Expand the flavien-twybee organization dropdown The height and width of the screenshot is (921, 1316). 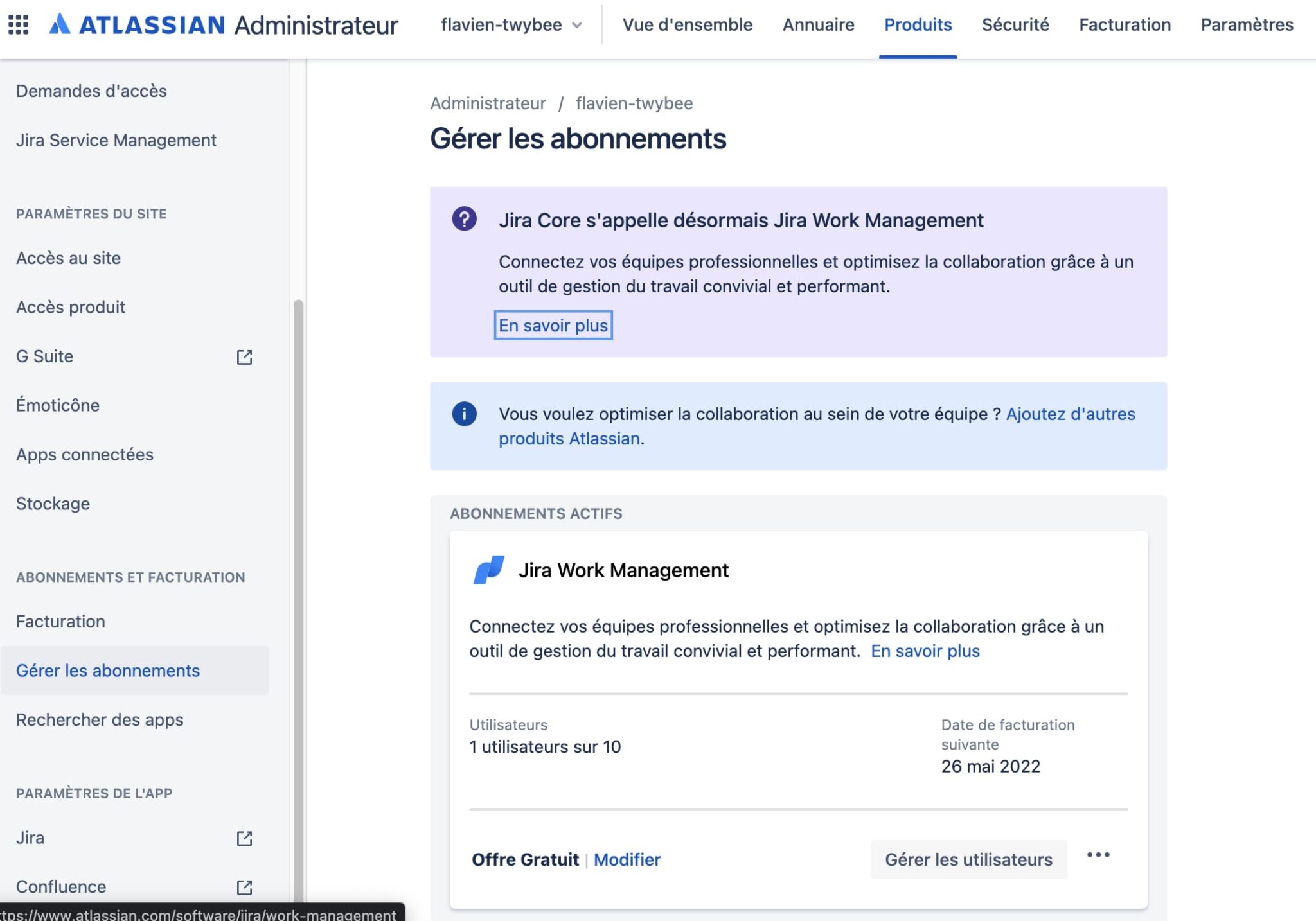(x=511, y=25)
